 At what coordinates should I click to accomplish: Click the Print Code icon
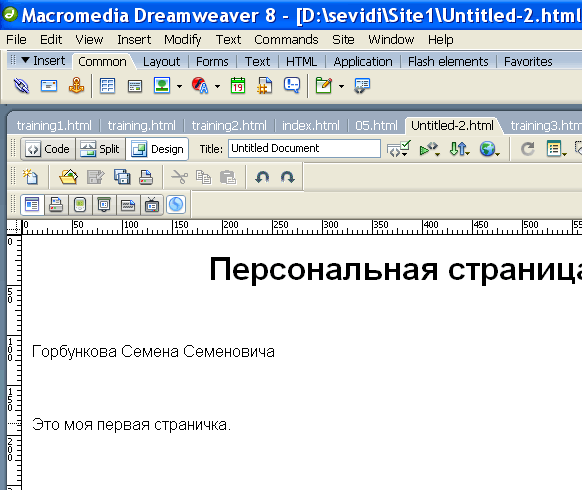click(x=146, y=177)
